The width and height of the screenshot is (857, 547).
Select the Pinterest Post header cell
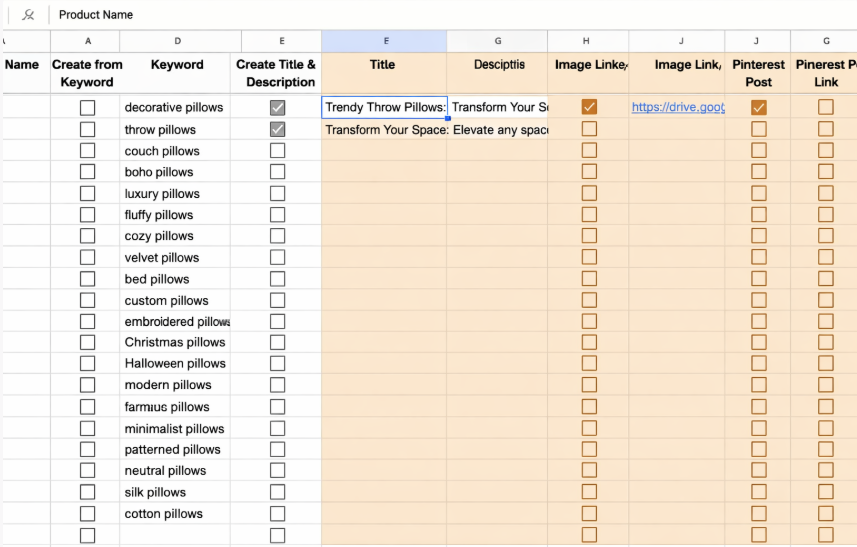[x=758, y=73]
